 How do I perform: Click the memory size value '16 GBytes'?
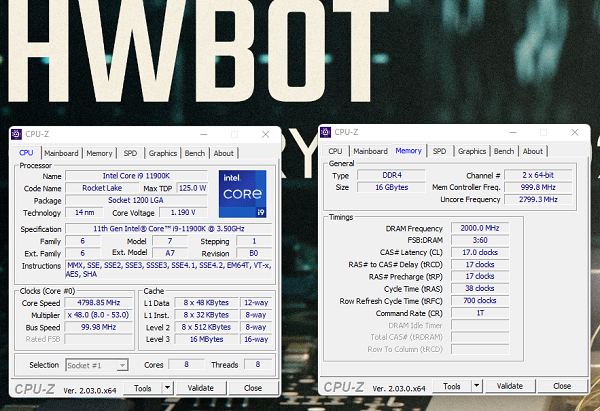pos(391,187)
